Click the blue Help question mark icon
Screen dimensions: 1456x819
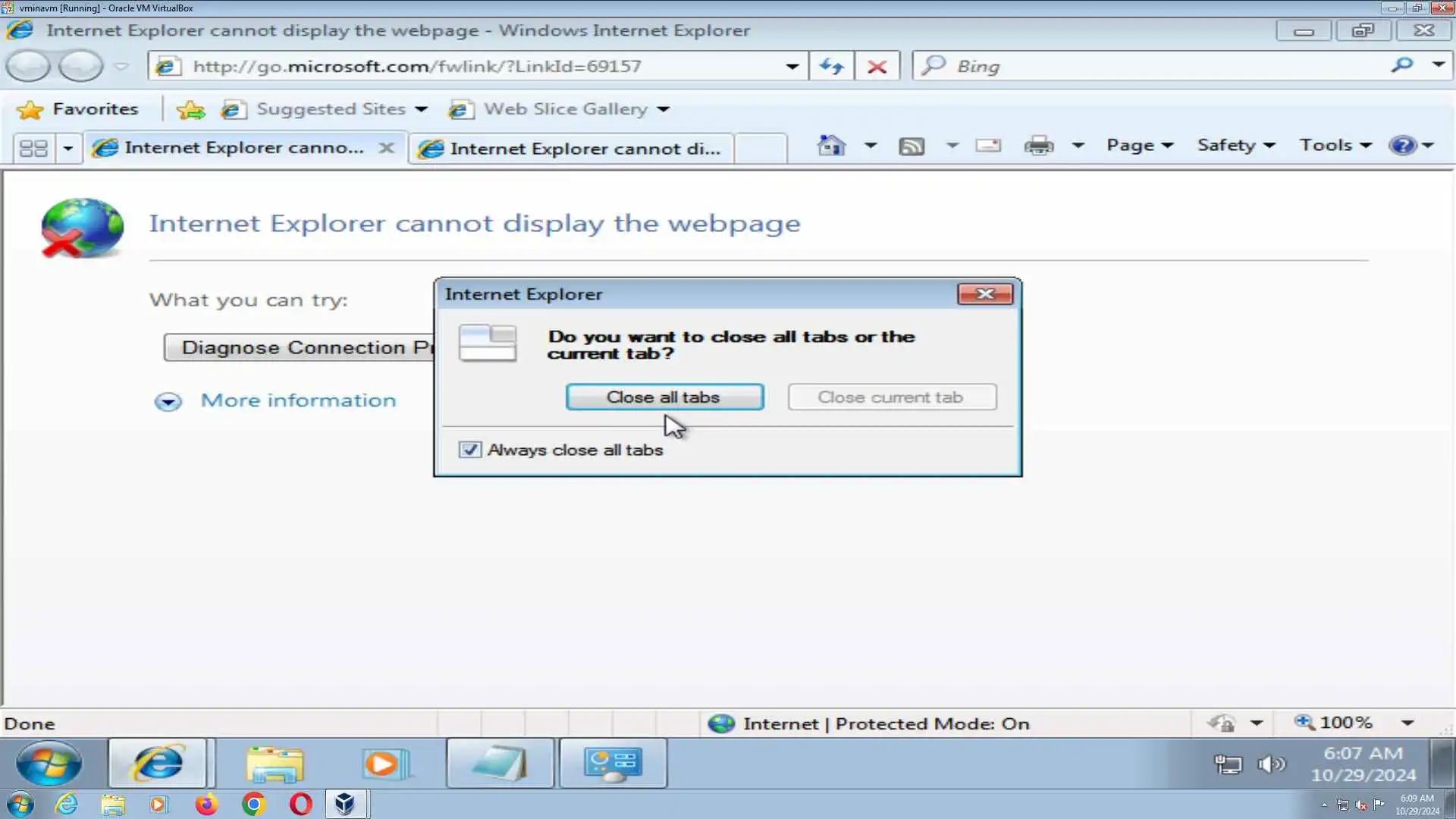pyautogui.click(x=1402, y=145)
